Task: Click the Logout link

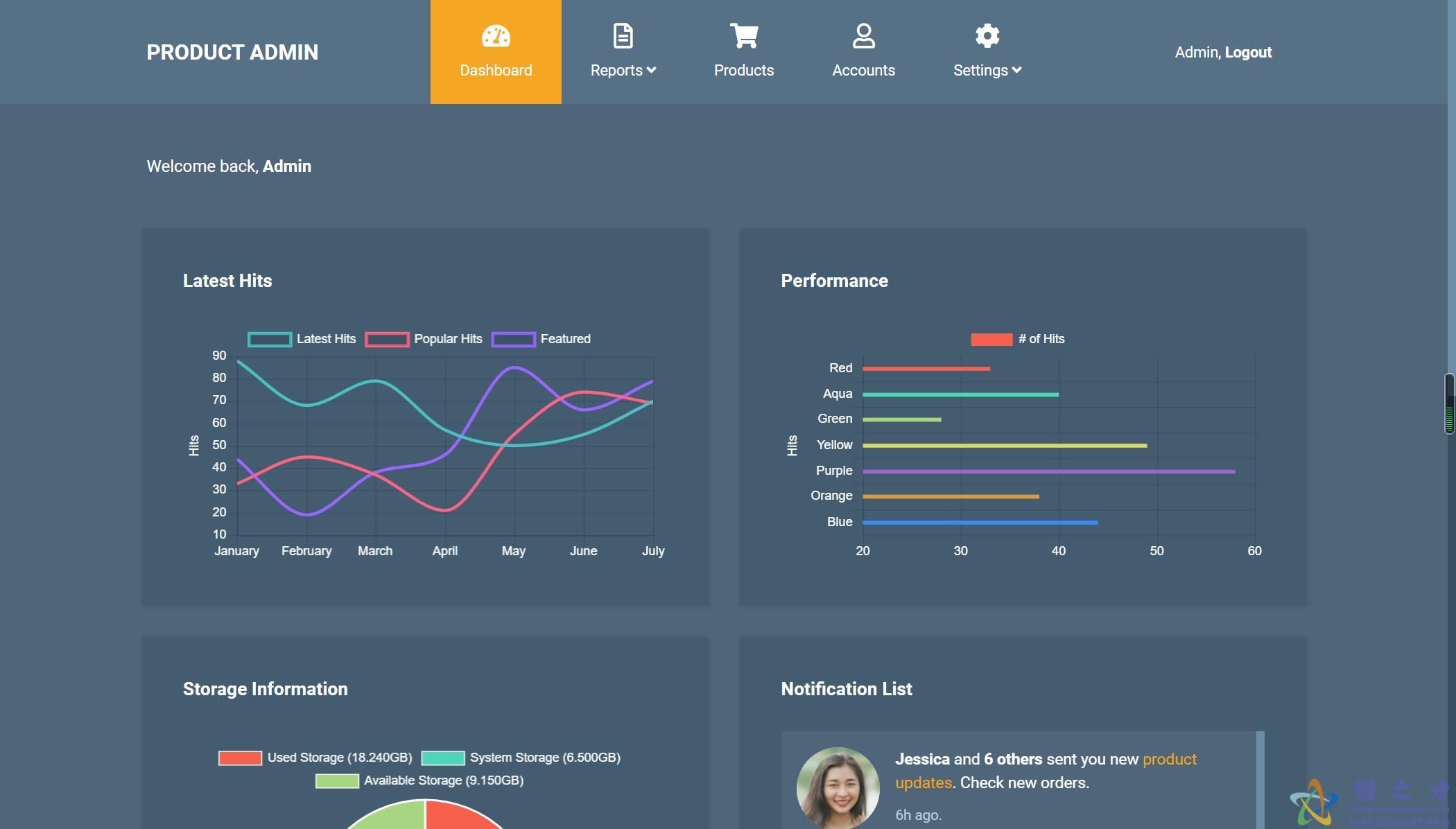Action: tap(1248, 53)
